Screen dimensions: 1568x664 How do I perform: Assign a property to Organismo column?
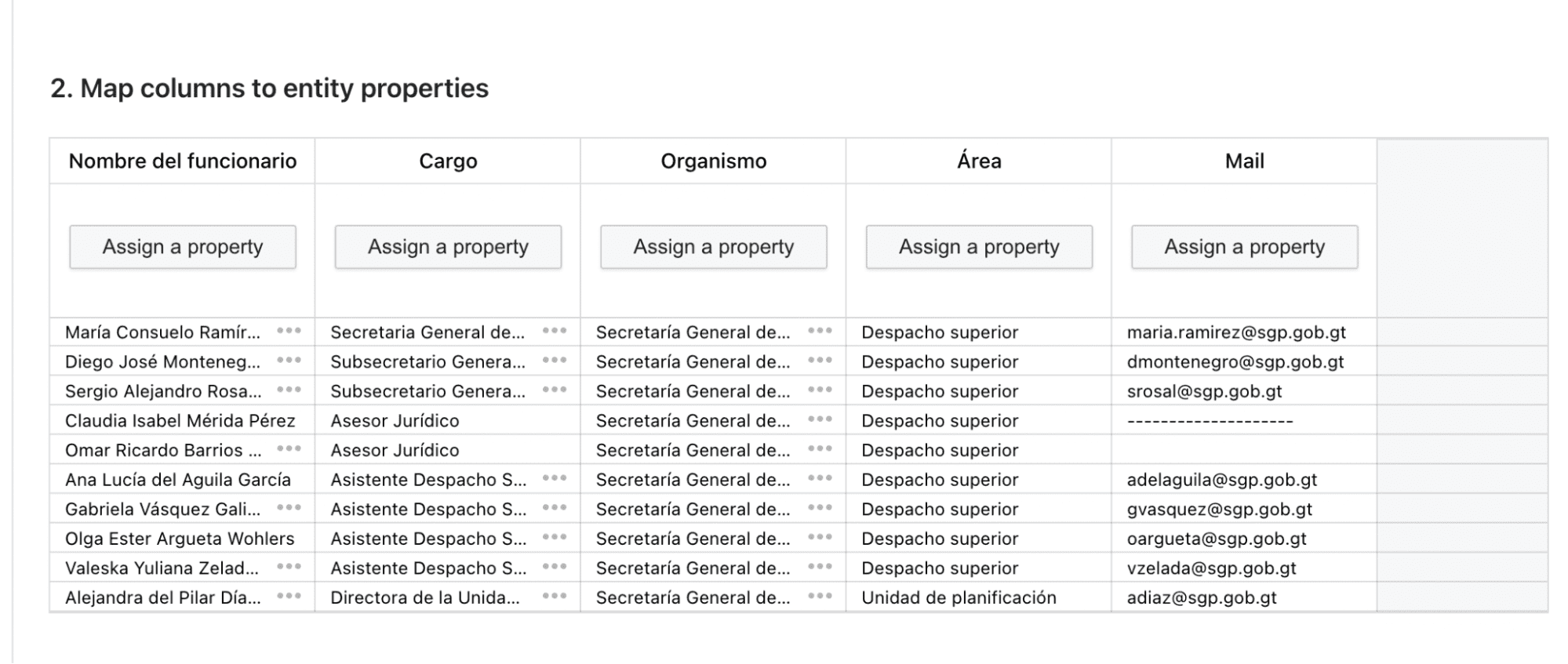click(714, 247)
